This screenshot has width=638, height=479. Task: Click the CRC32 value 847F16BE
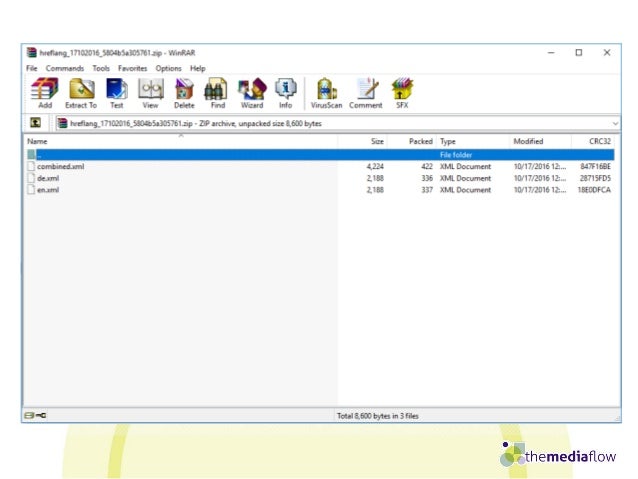click(x=595, y=166)
